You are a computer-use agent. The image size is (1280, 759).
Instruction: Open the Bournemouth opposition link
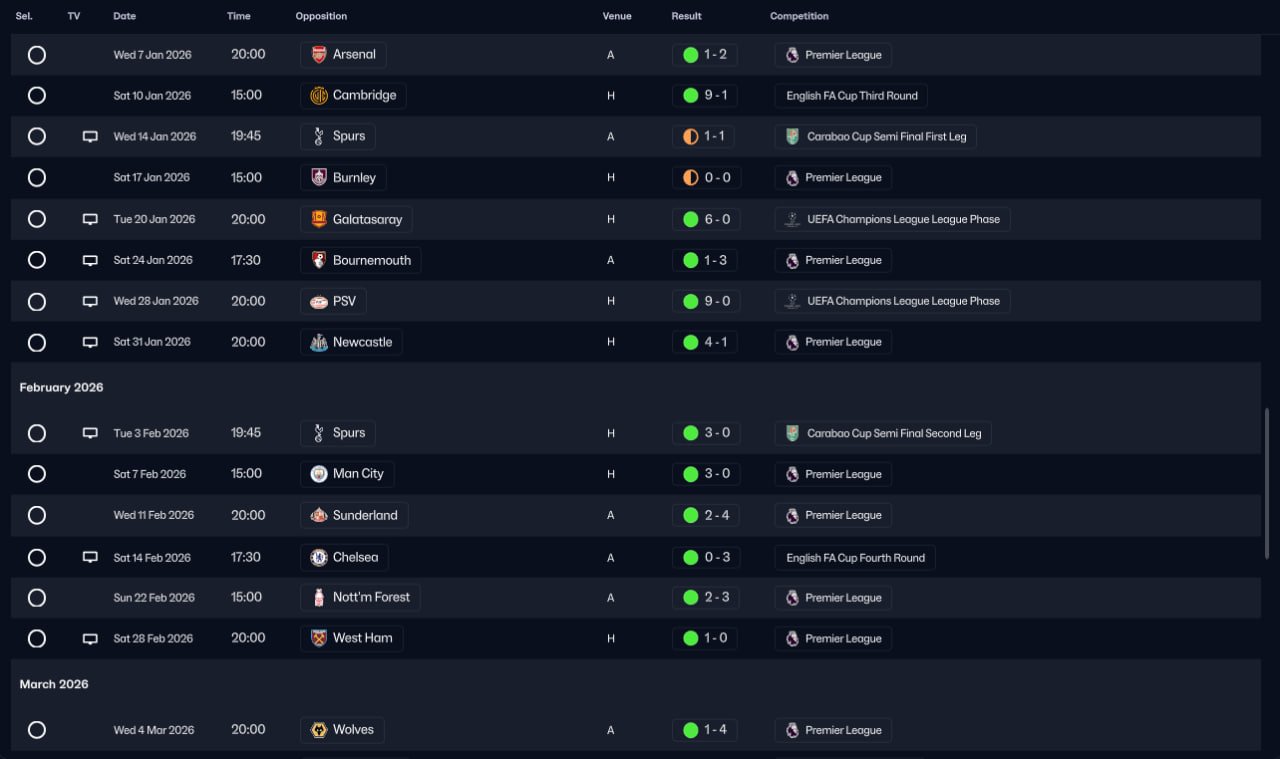371,260
